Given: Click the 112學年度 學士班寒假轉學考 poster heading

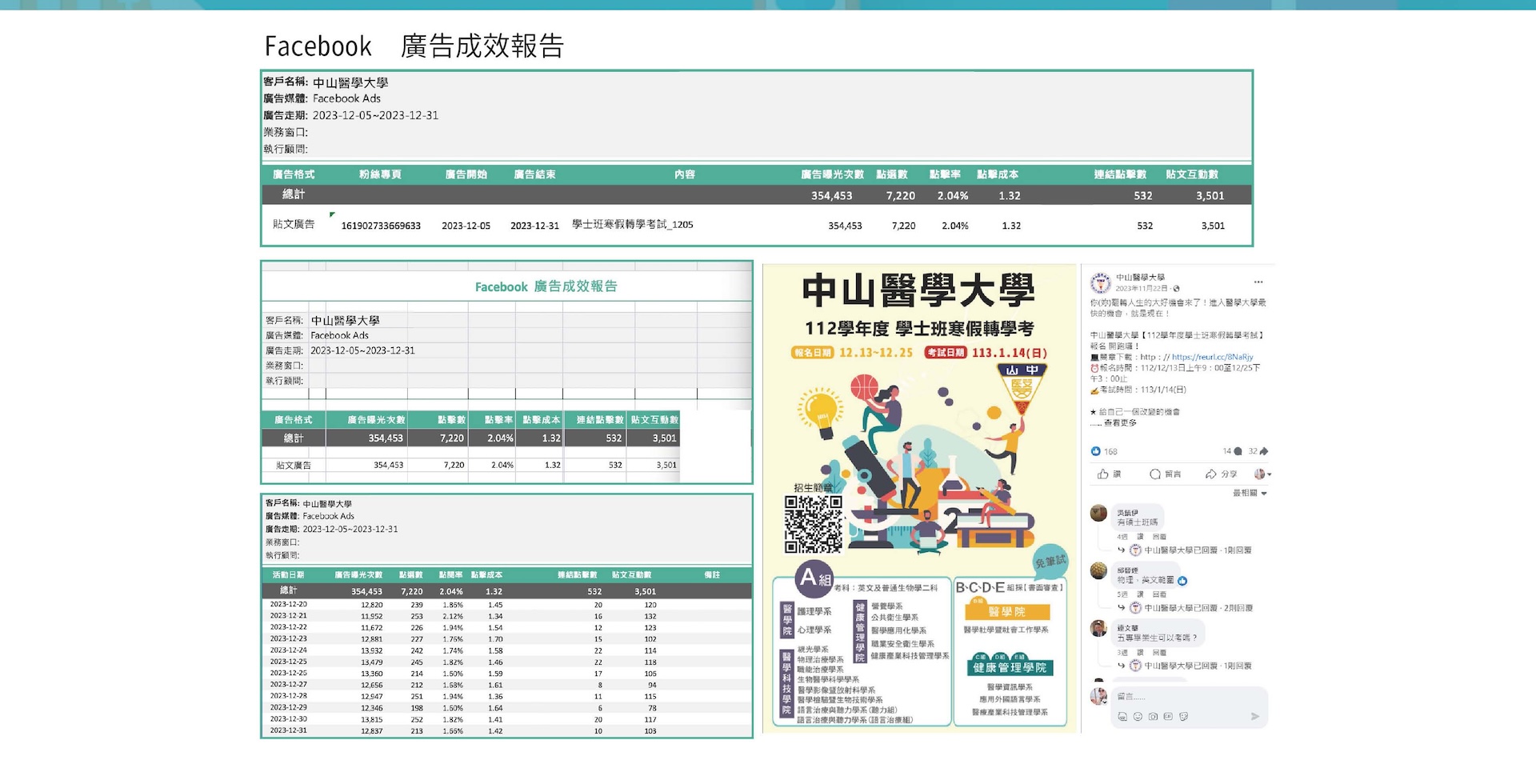Looking at the screenshot, I should point(919,328).
